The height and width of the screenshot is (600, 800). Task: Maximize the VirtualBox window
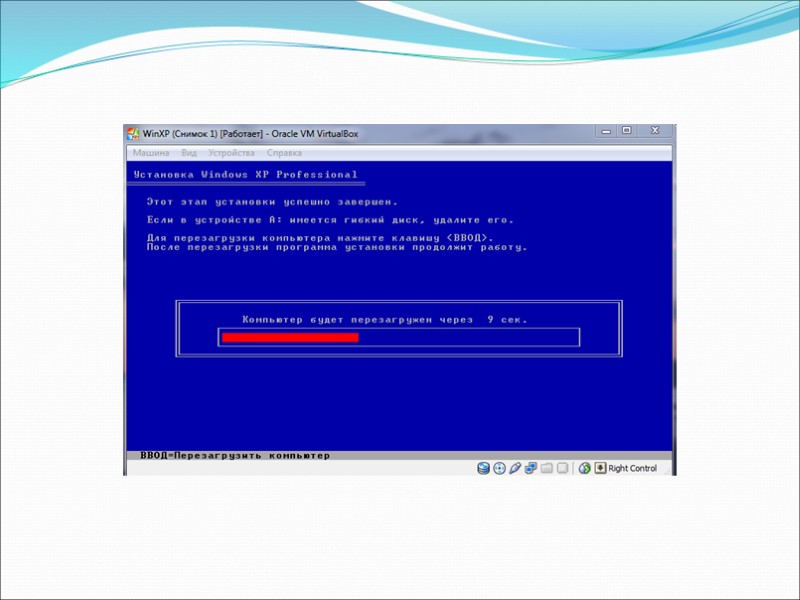point(627,131)
